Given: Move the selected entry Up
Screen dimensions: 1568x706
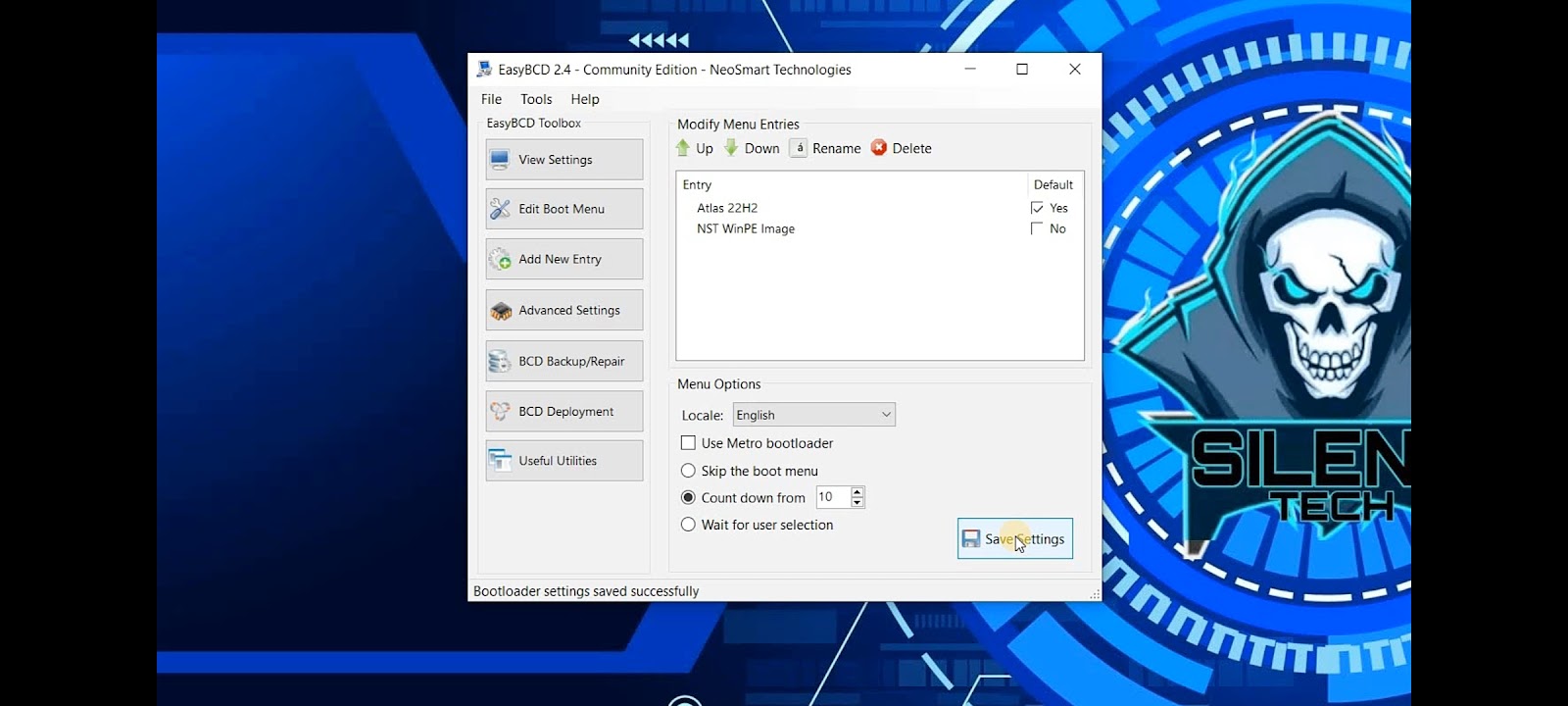Looking at the screenshot, I should coord(695,148).
